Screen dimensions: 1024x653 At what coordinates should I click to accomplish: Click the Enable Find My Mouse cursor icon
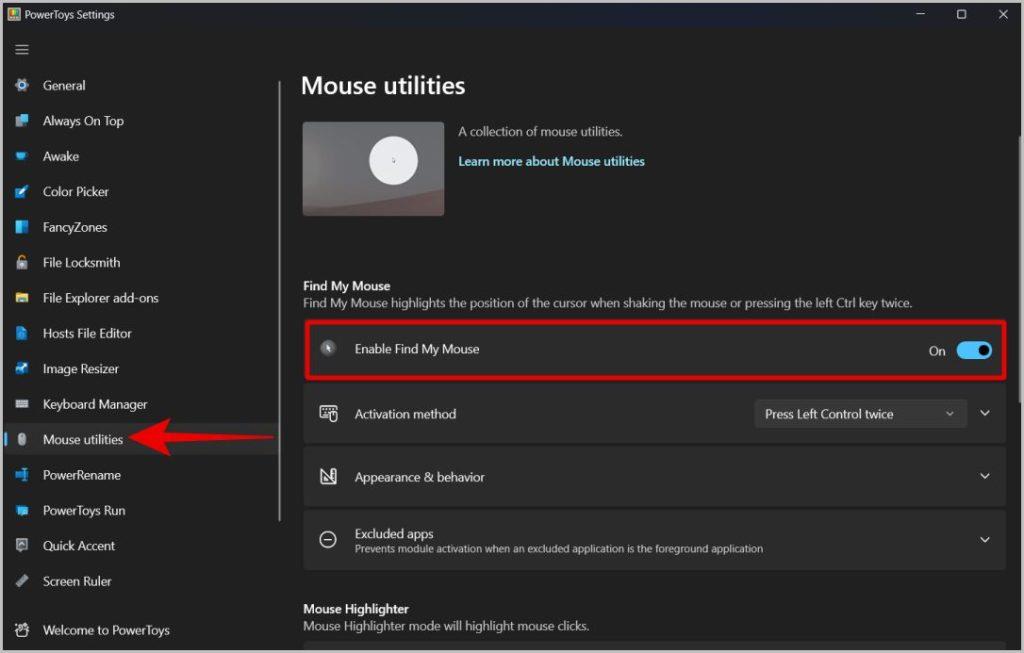(x=328, y=348)
